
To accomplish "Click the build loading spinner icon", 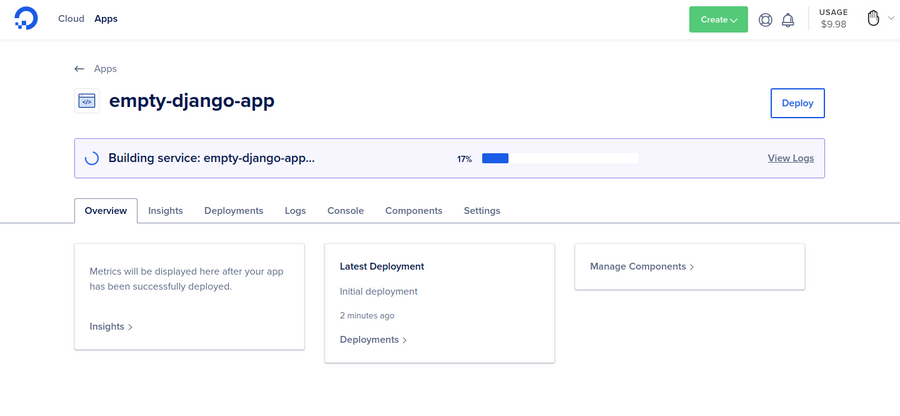I will click(x=92, y=158).
